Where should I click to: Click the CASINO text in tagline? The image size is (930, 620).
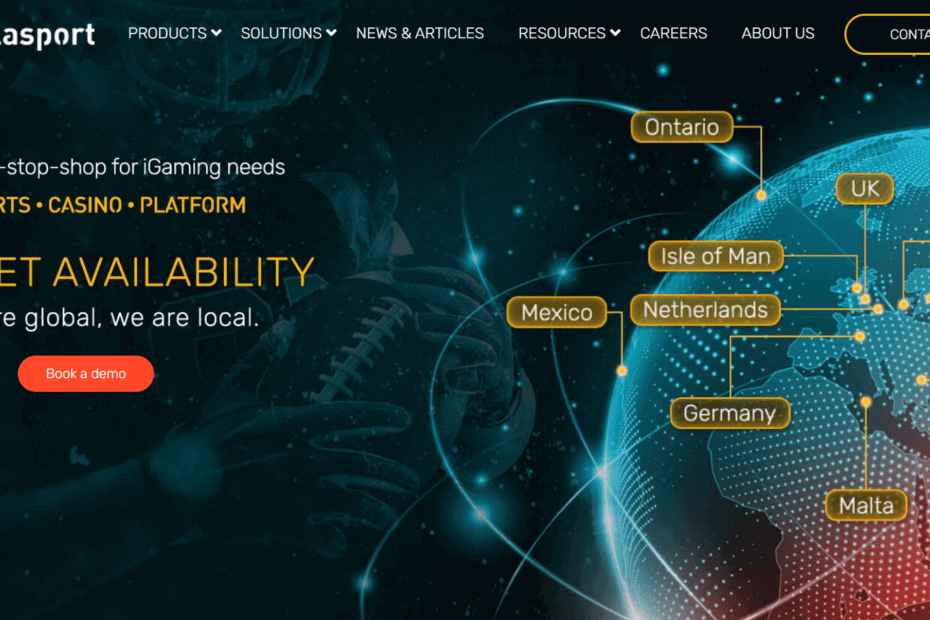pos(85,205)
